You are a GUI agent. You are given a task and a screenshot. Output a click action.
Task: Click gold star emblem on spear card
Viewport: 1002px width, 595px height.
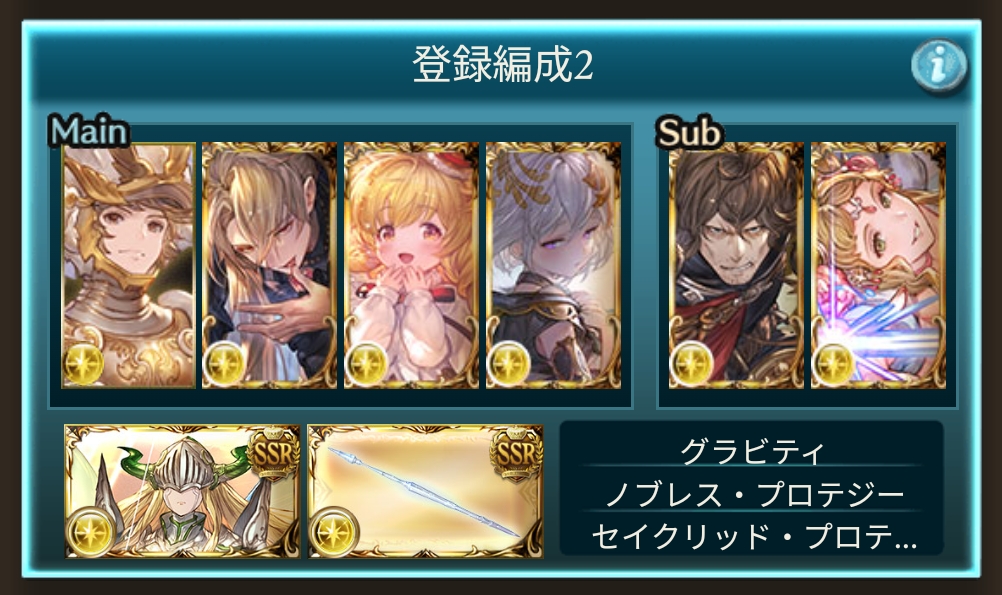(x=334, y=532)
